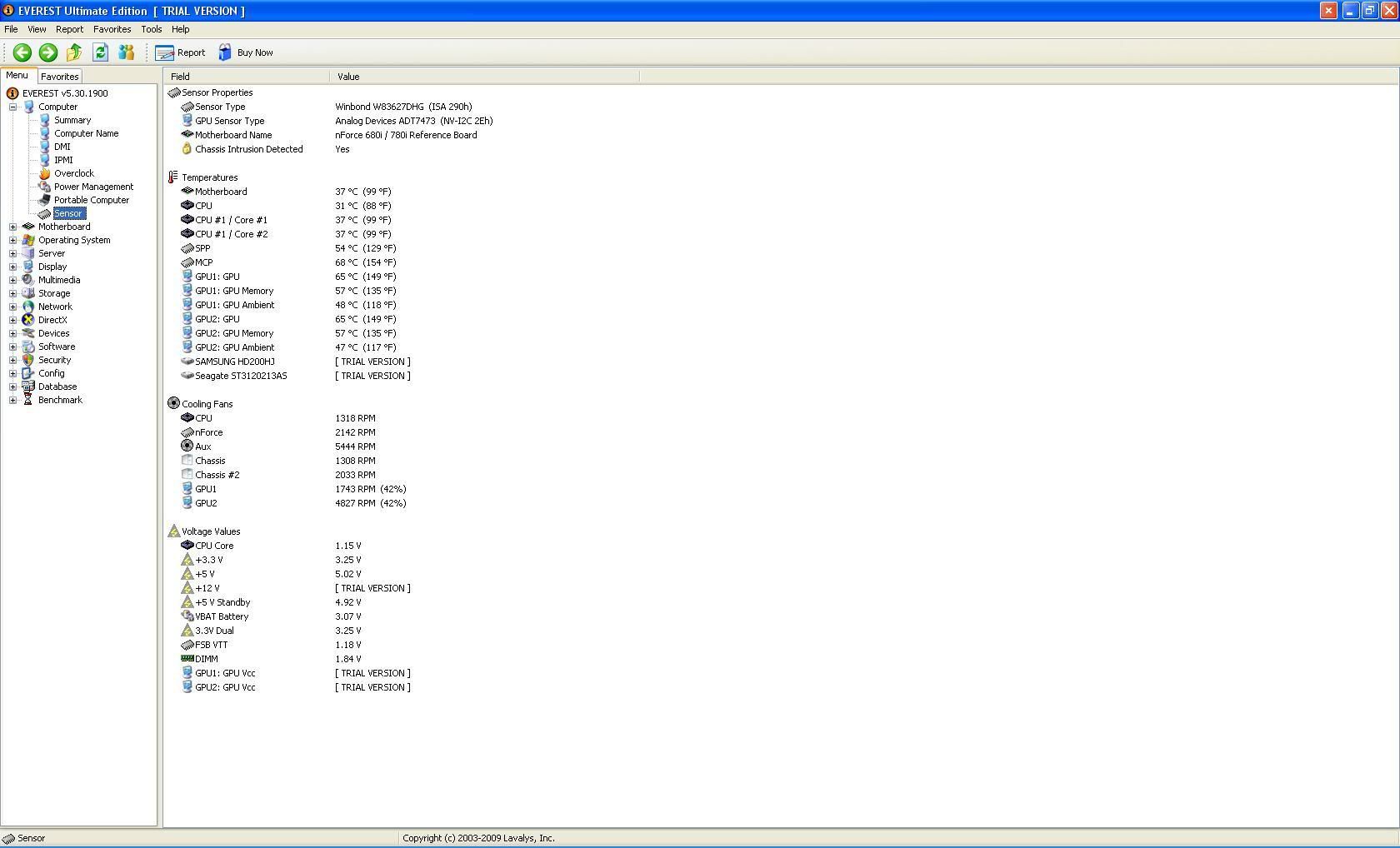Refresh the sensor readings

(100, 52)
